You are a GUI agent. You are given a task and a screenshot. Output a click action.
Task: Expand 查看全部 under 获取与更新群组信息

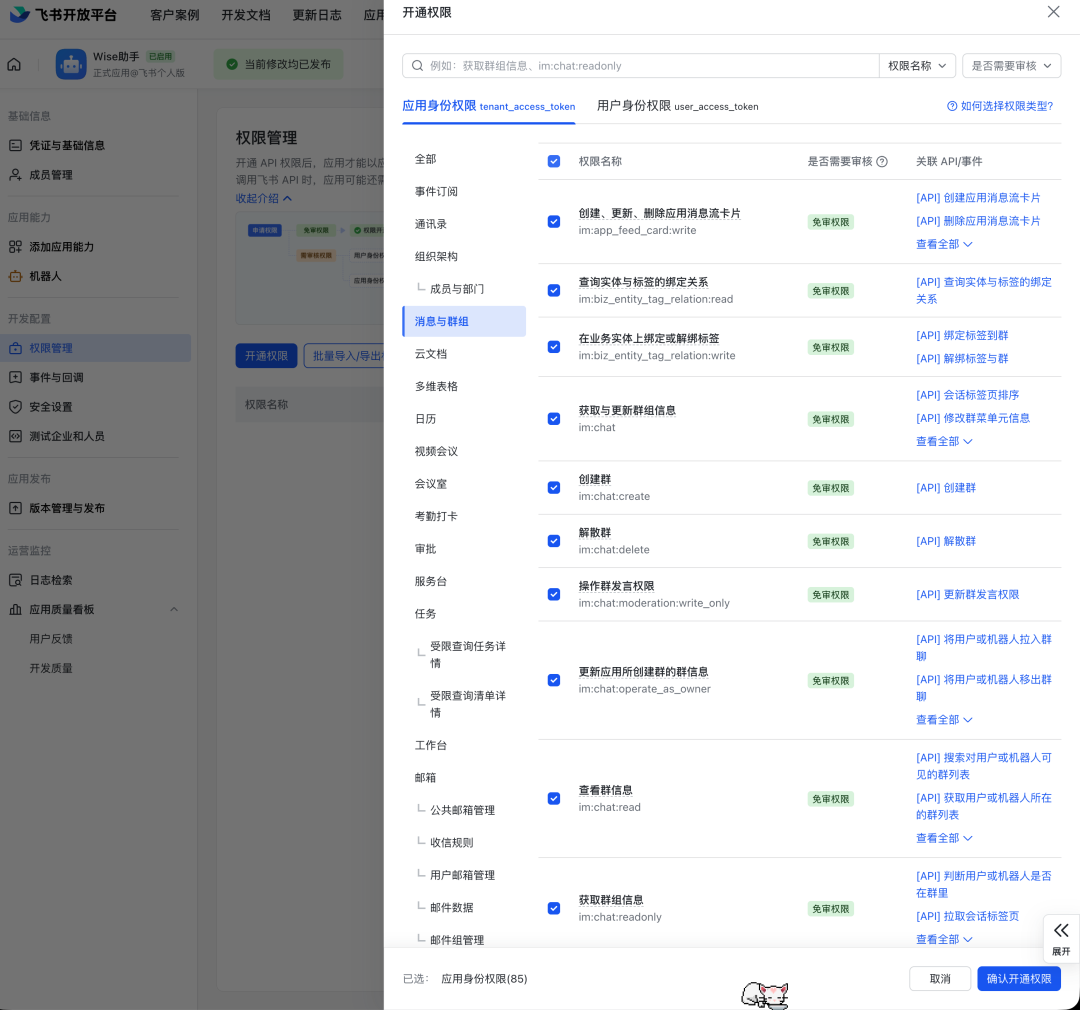944,441
